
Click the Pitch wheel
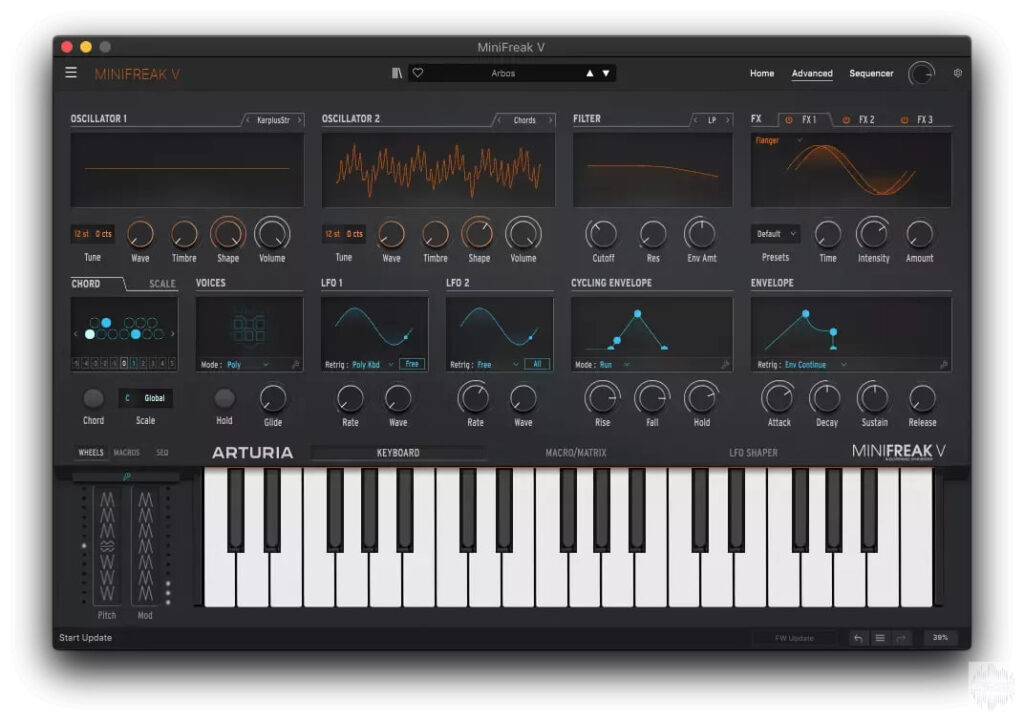click(x=107, y=546)
